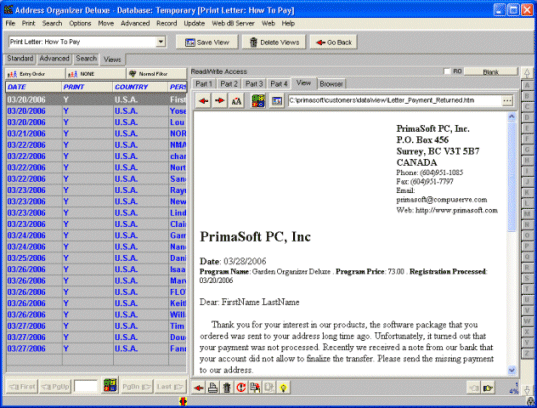Click the copy record icon in bottom toolbar
Viewport: 537px width, 408px height.
pos(255,388)
